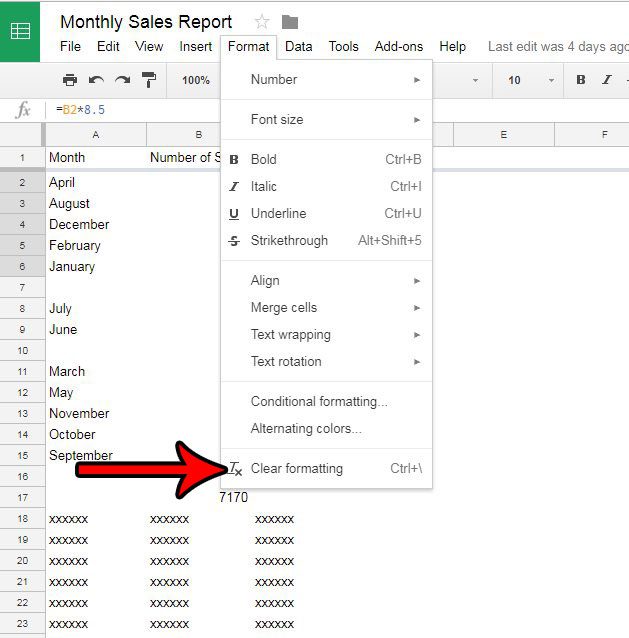Select the paint format roller icon

[x=148, y=80]
